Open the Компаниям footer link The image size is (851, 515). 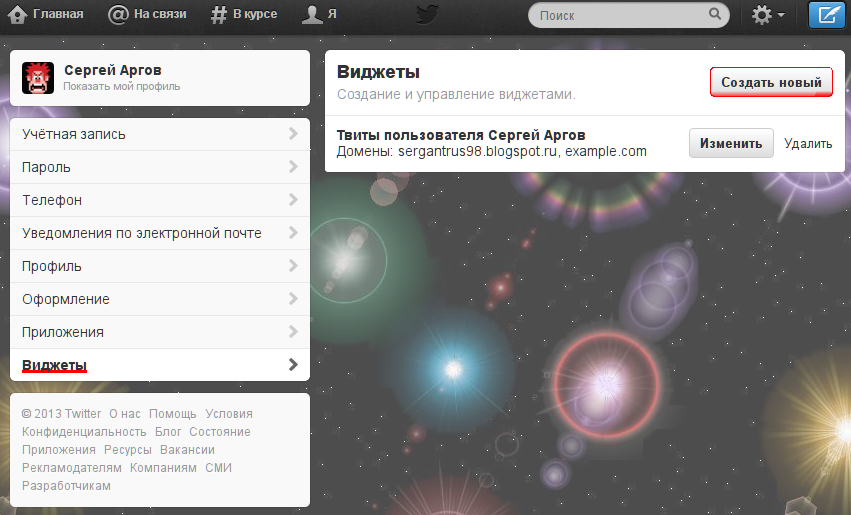click(163, 468)
